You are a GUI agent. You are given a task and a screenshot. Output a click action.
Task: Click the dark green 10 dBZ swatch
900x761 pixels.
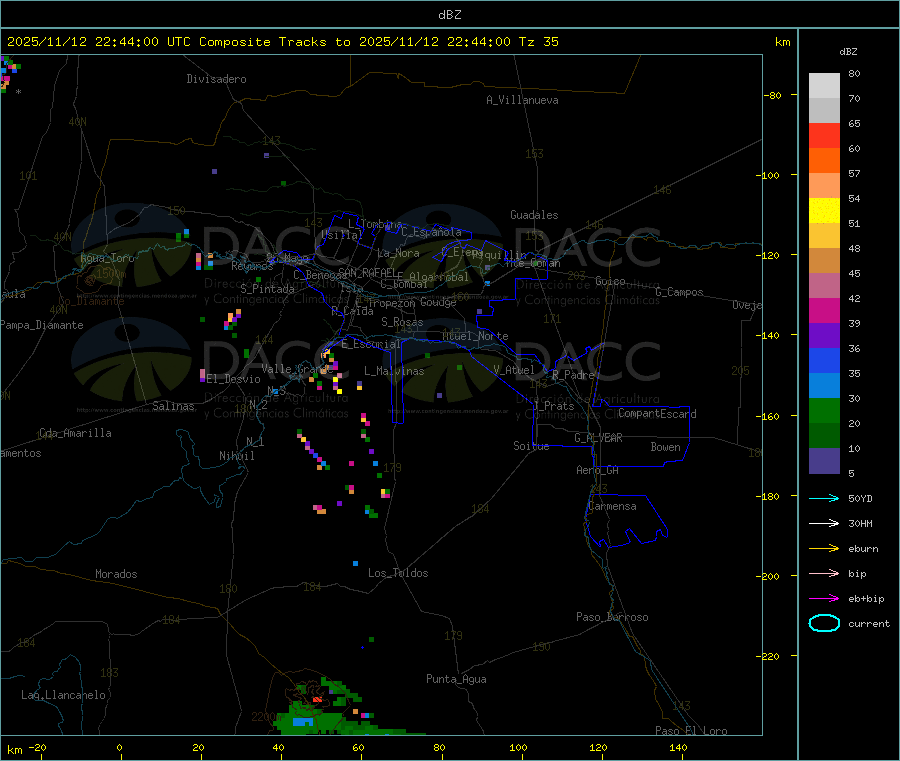coord(824,436)
